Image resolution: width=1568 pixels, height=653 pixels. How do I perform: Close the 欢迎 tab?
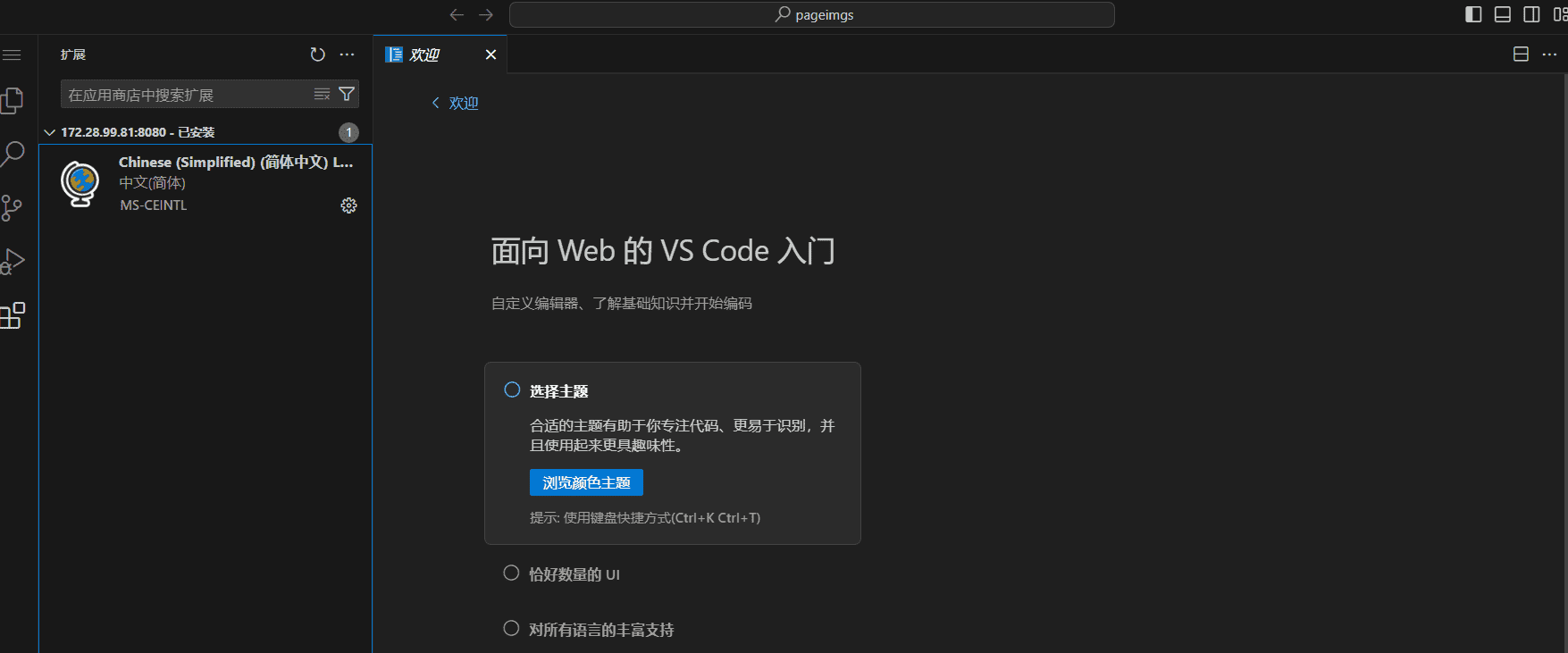click(491, 54)
